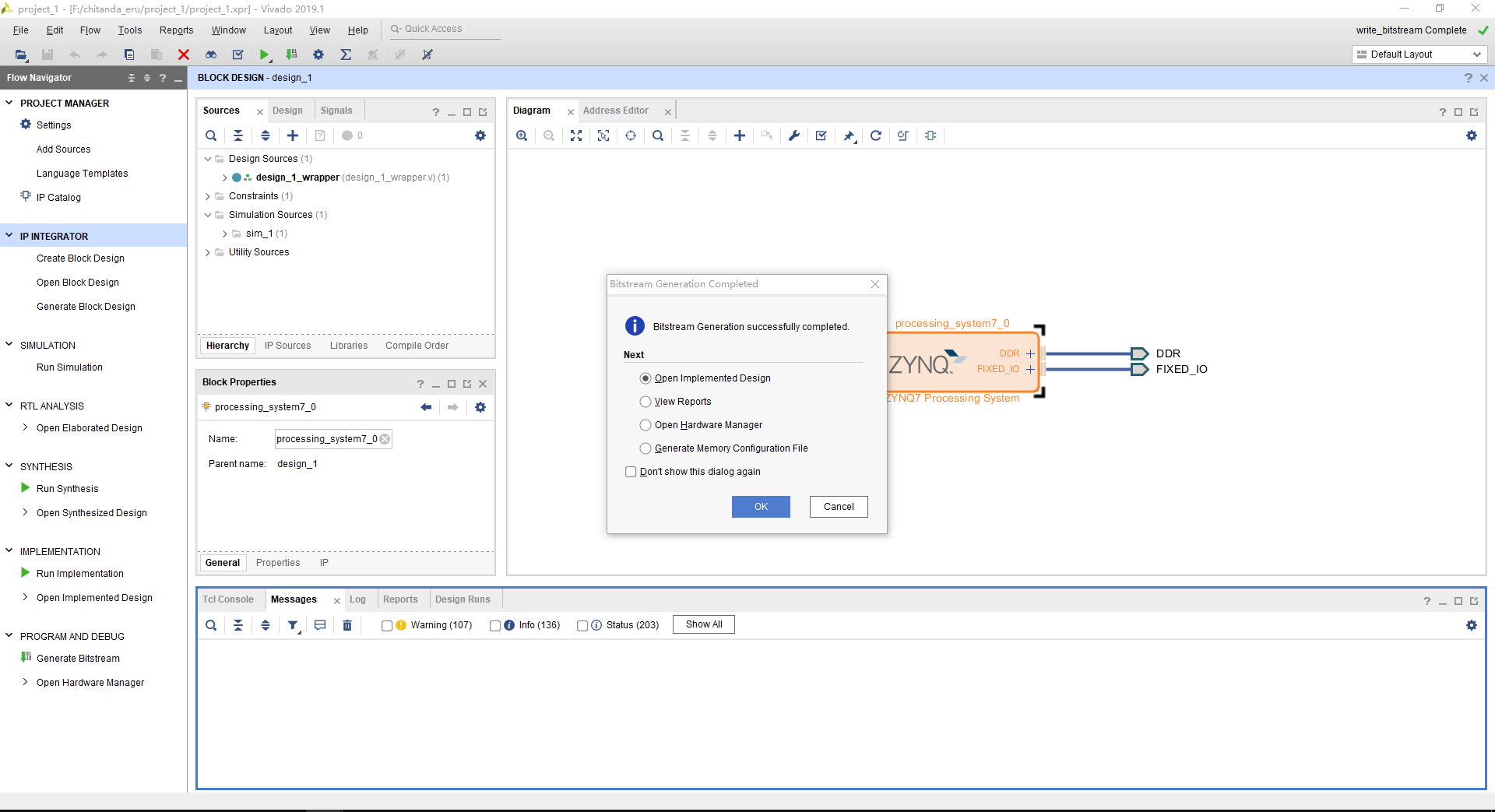The width and height of the screenshot is (1495, 812).
Task: Switch to IP Sources tab
Action: tap(287, 346)
